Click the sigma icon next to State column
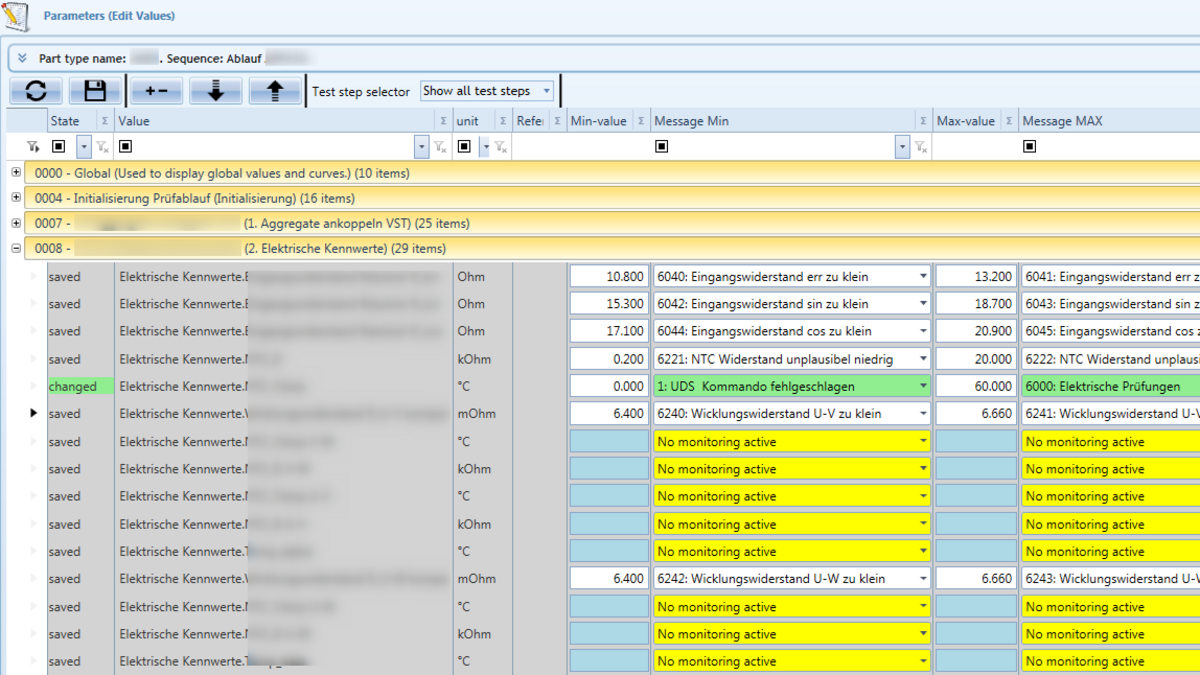The image size is (1200, 675). pos(104,121)
